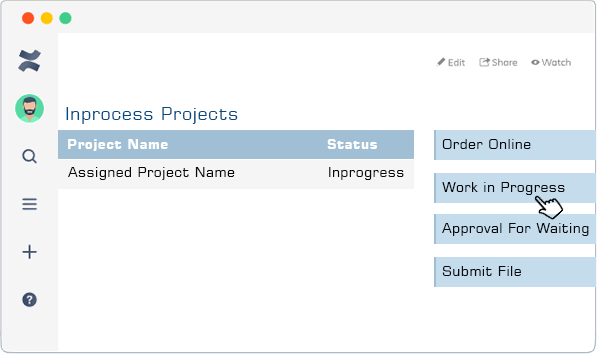Open Assigned Project Name row
The height and width of the screenshot is (364, 597).
click(x=236, y=174)
